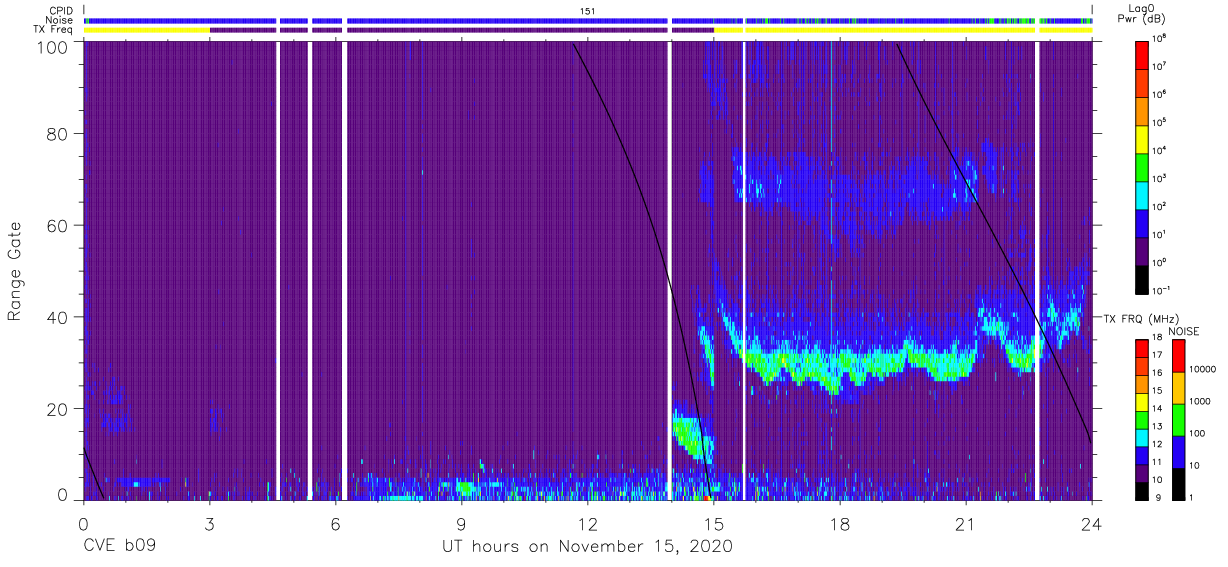
Task: Click the yellow TX Freq strip before 3 UT
Action: 146,30
